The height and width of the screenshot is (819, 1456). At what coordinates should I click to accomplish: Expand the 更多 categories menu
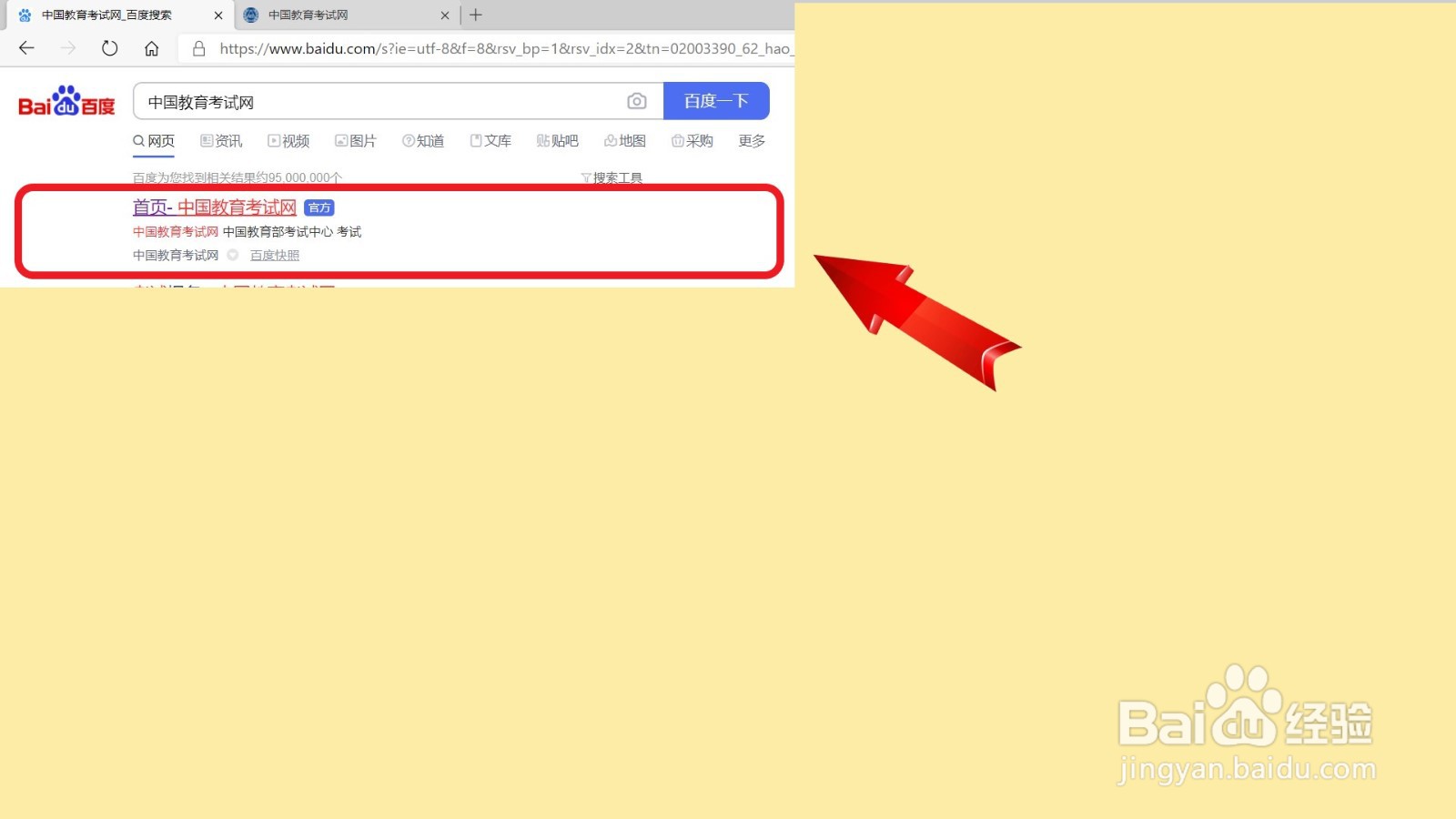point(752,141)
